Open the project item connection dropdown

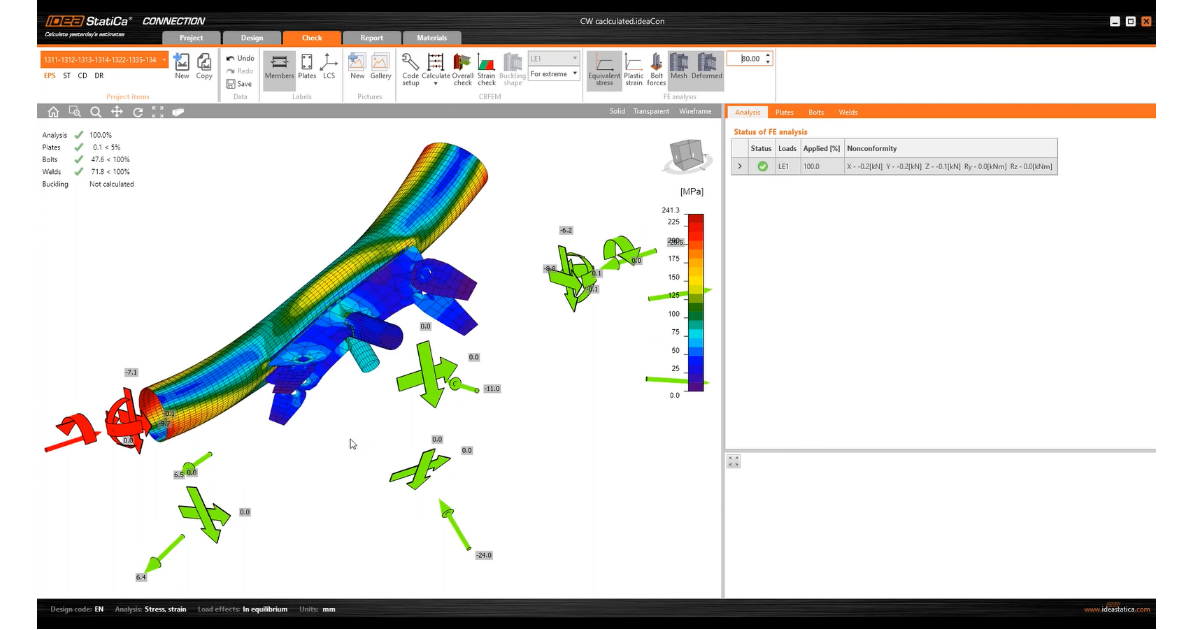163,60
